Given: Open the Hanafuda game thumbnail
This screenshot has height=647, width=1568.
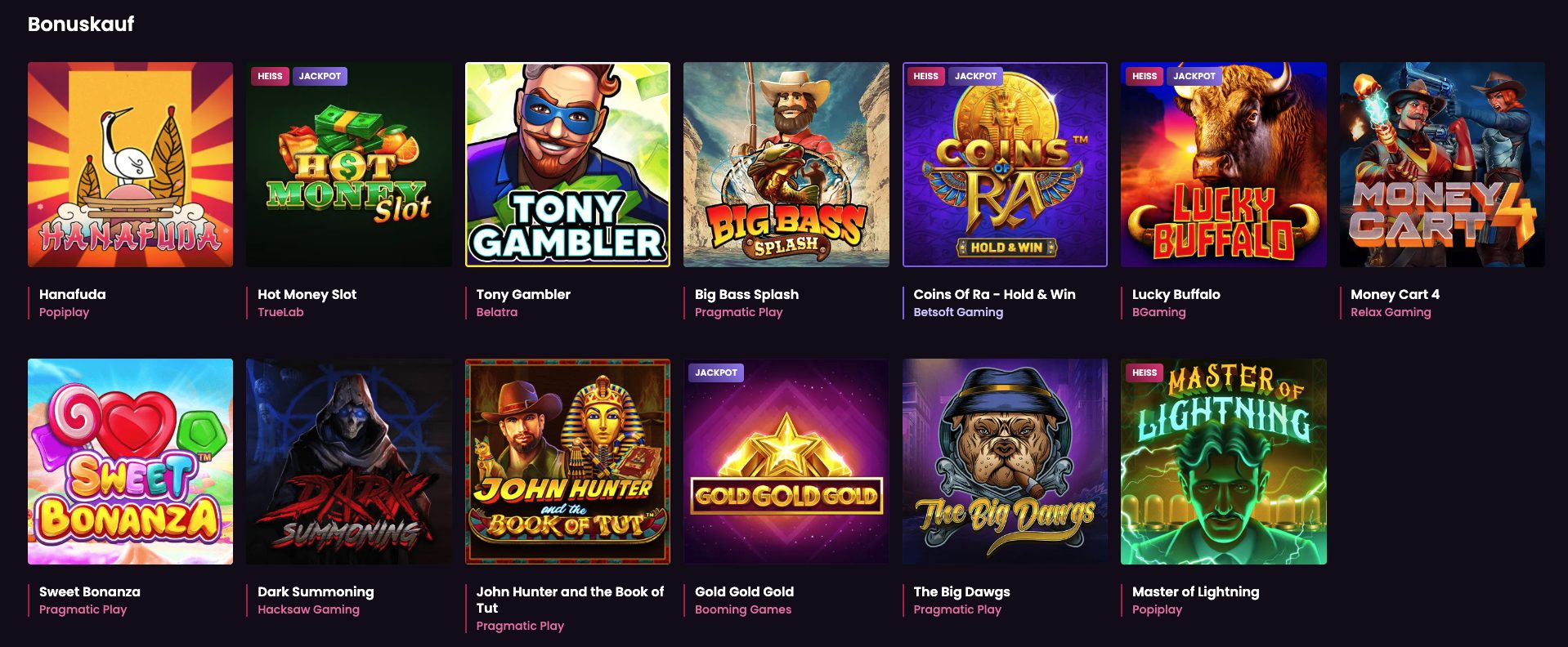Looking at the screenshot, I should (x=130, y=164).
